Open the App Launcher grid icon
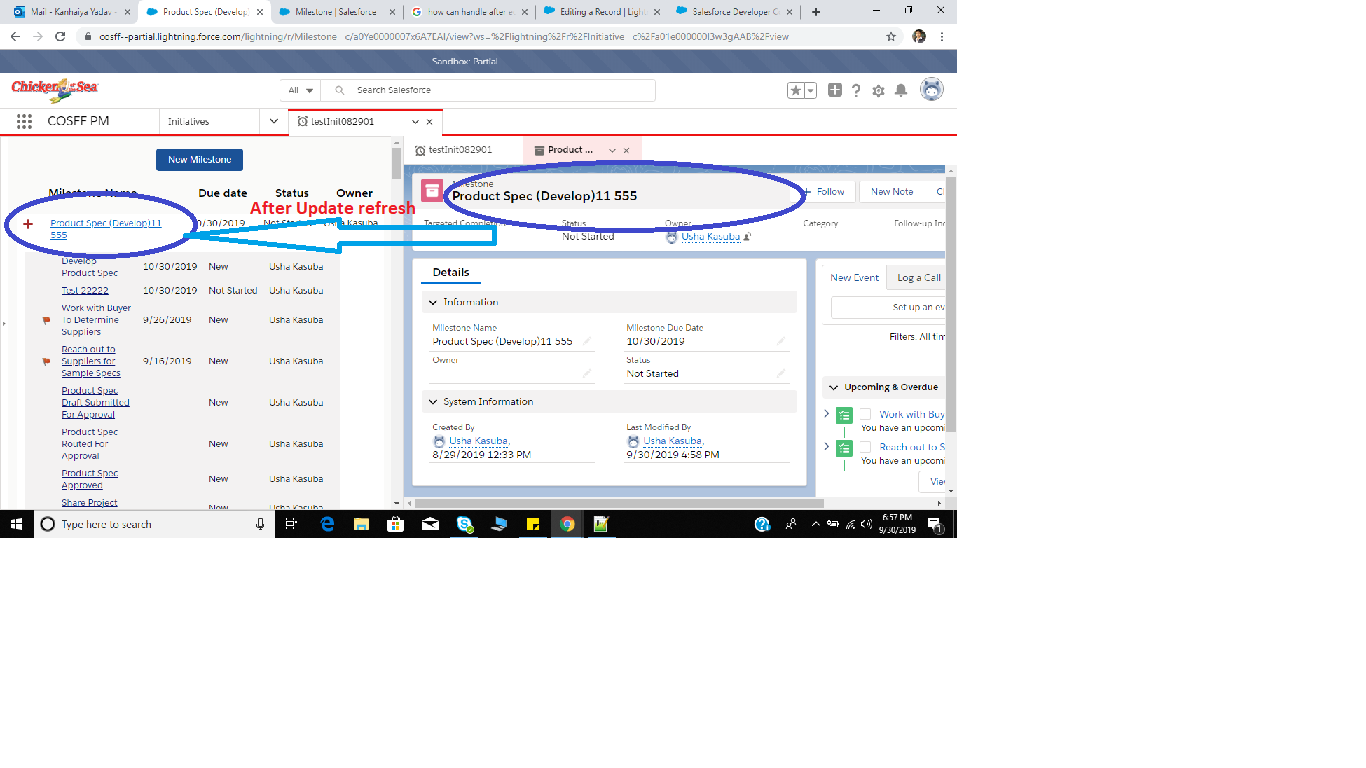1366x768 pixels. click(x=25, y=121)
